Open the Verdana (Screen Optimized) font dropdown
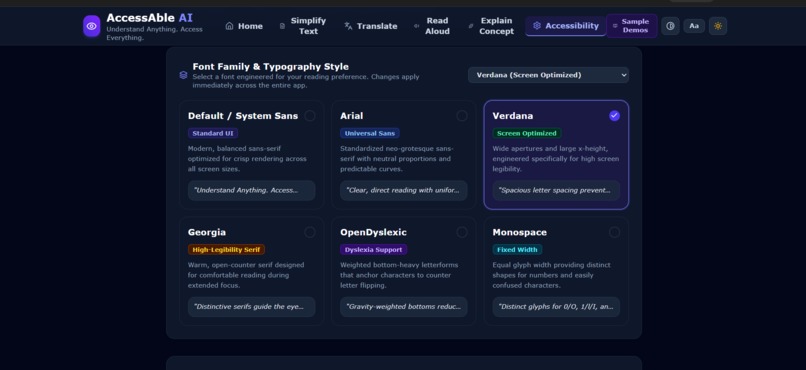The height and width of the screenshot is (370, 806). [548, 75]
